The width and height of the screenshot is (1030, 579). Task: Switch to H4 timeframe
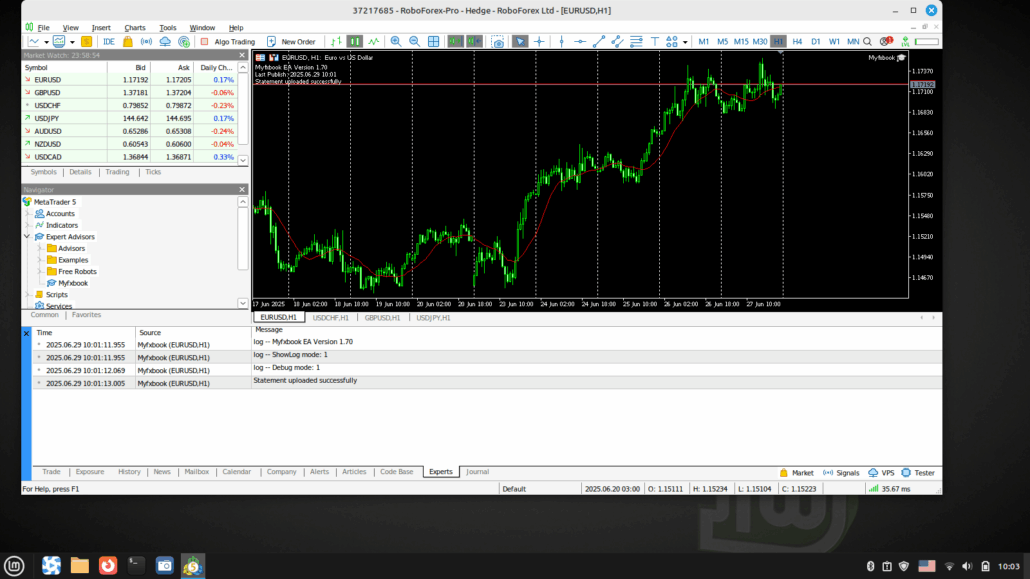pos(797,41)
